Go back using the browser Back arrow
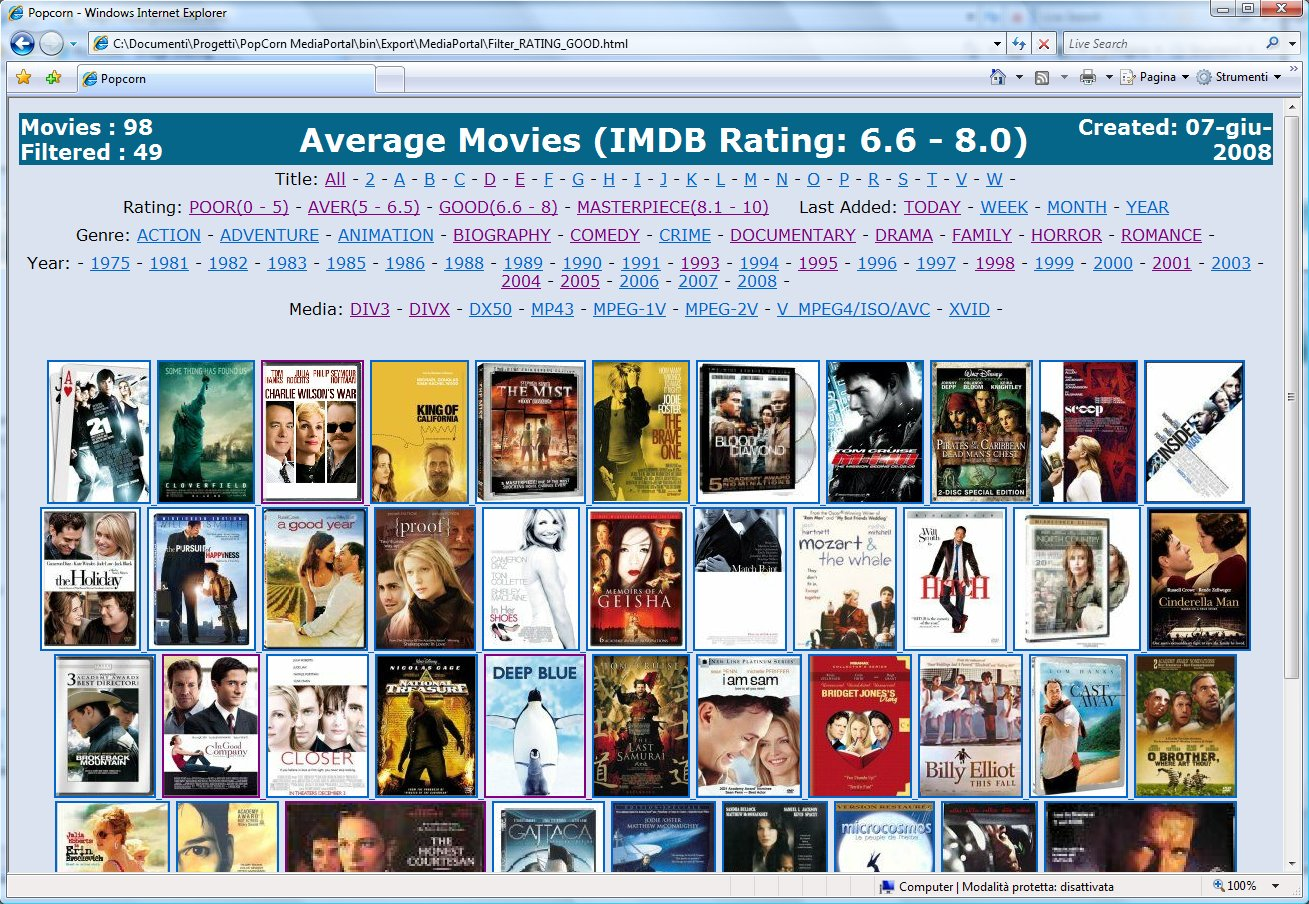 (22, 44)
